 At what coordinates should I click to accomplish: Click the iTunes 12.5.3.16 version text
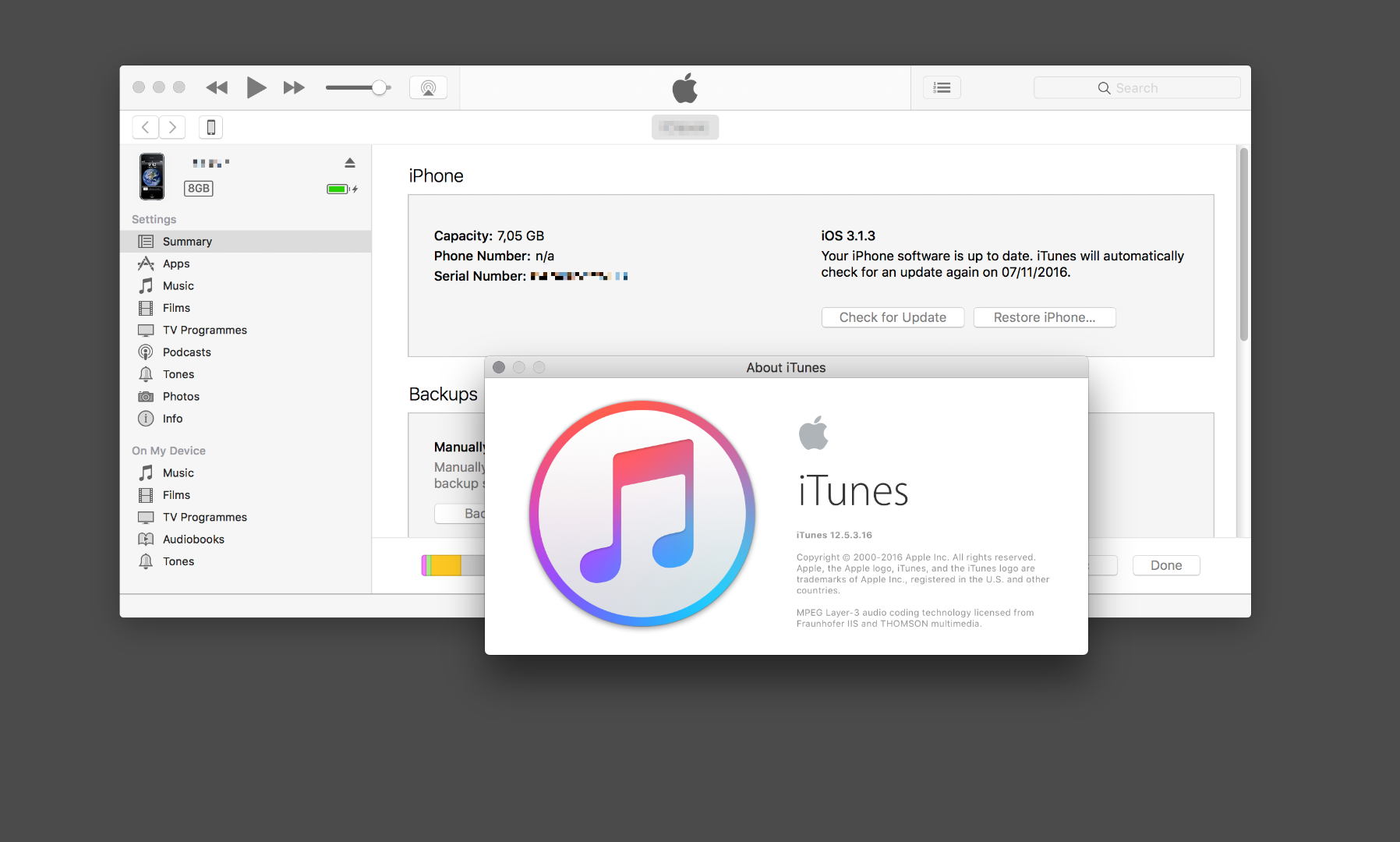(x=834, y=535)
